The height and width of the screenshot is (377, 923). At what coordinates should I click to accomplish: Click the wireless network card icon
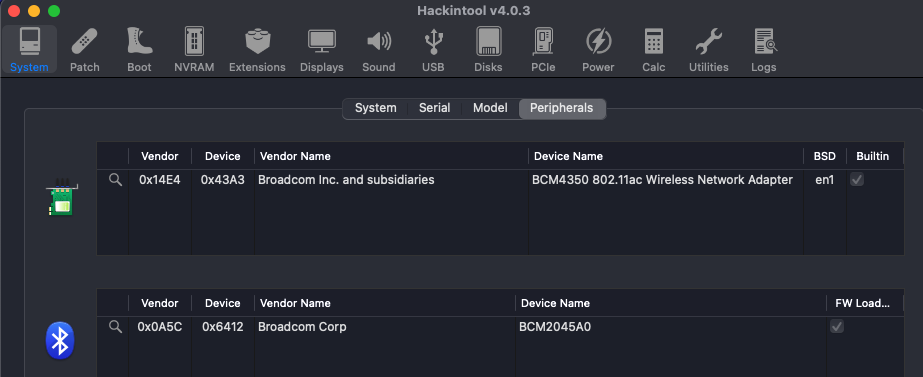[x=61, y=197]
